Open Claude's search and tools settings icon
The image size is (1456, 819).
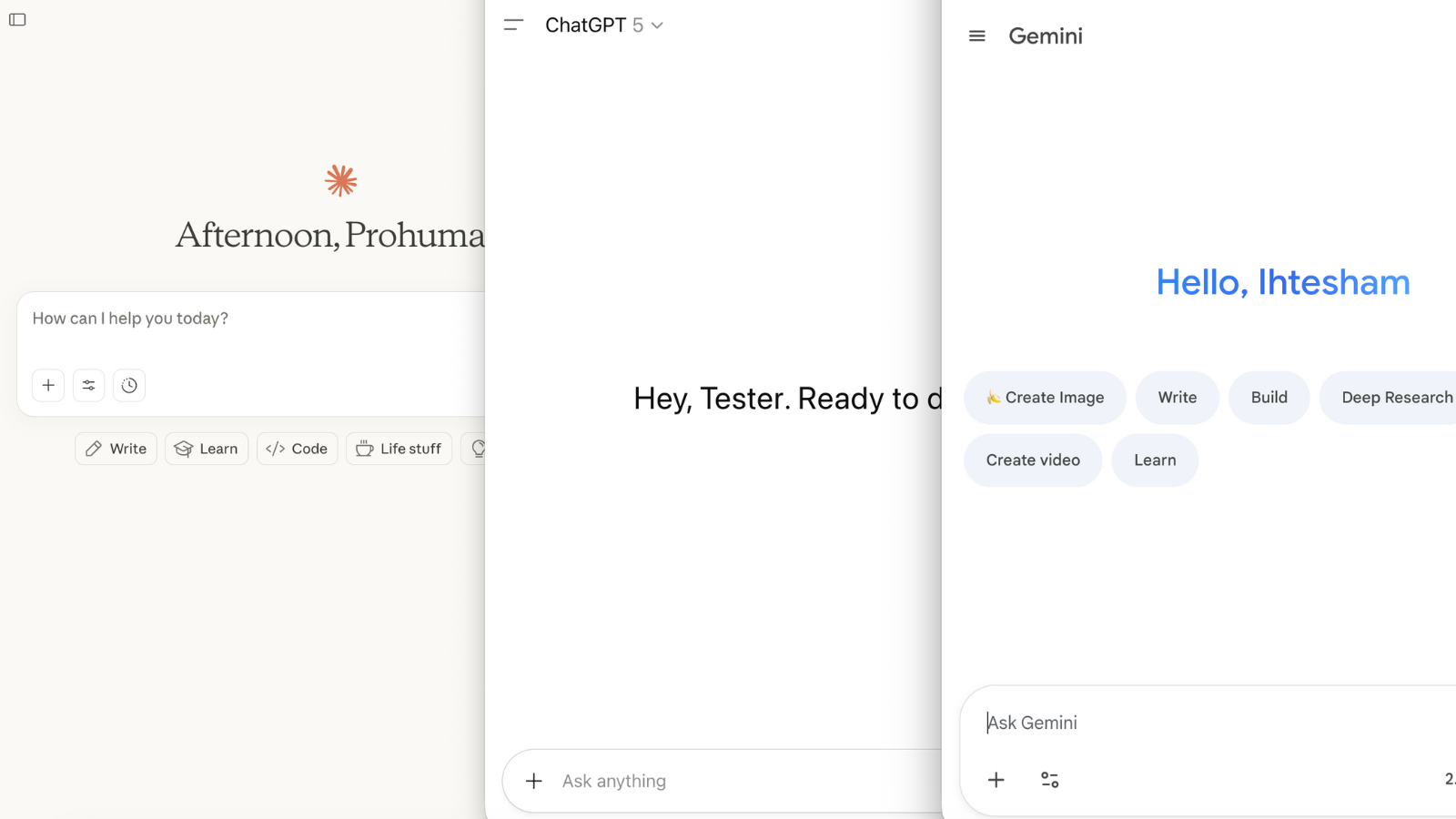(x=88, y=385)
